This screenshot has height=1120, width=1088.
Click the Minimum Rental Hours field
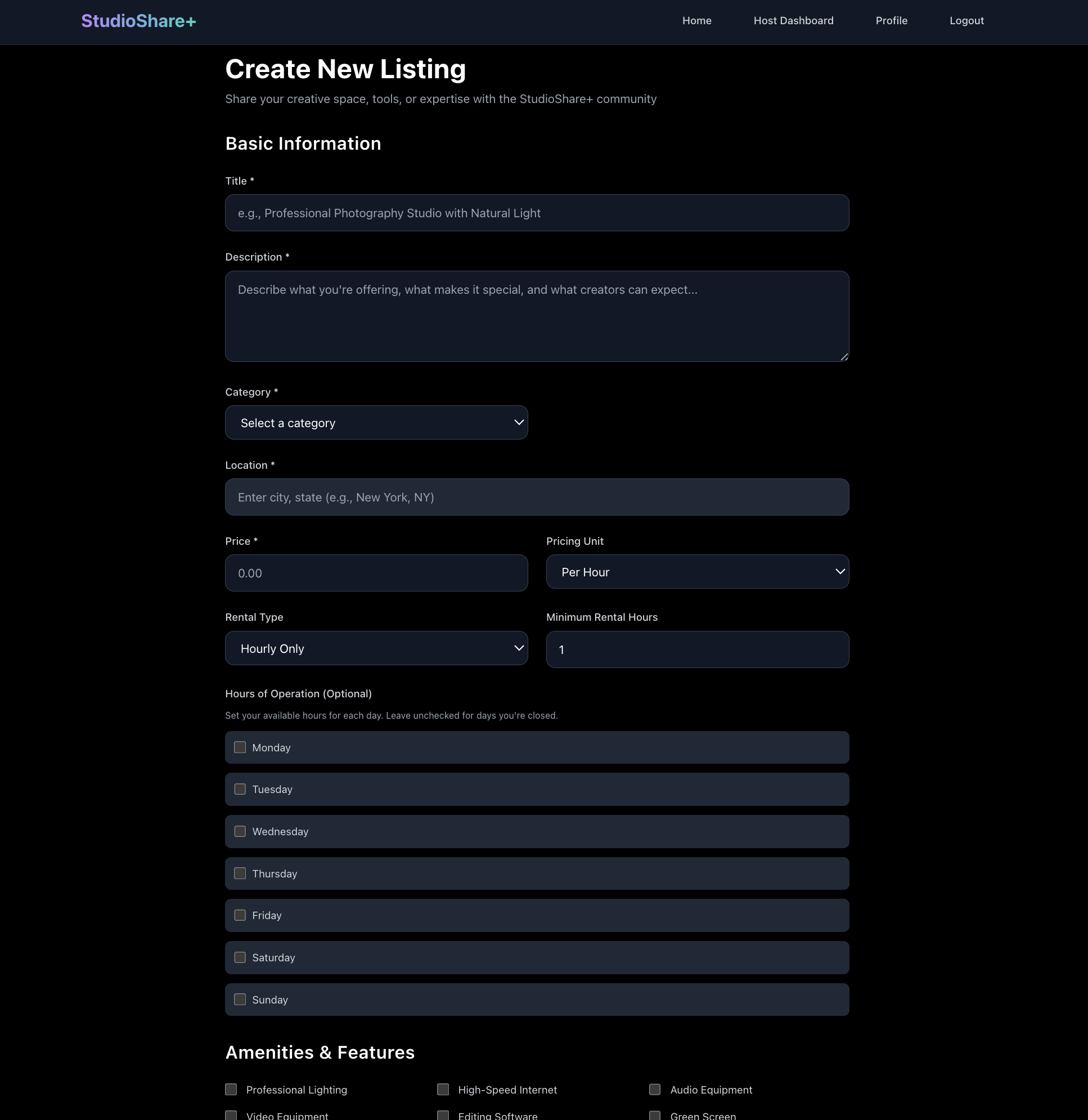[696, 649]
